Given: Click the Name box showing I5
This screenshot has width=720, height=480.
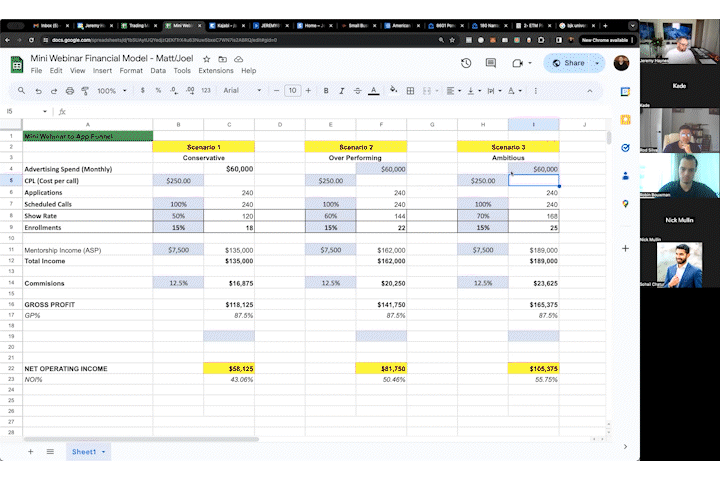Looking at the screenshot, I should coord(26,111).
